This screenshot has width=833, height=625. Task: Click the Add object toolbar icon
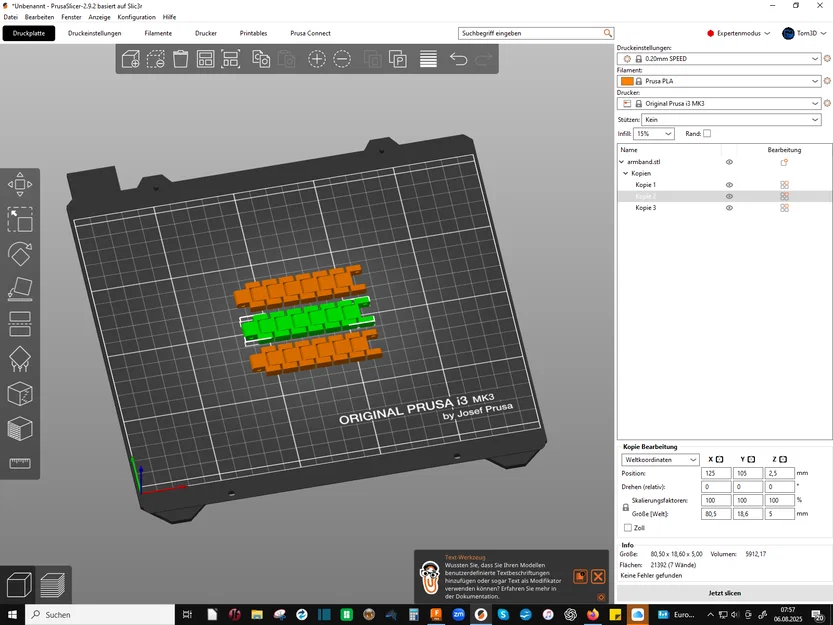click(131, 58)
